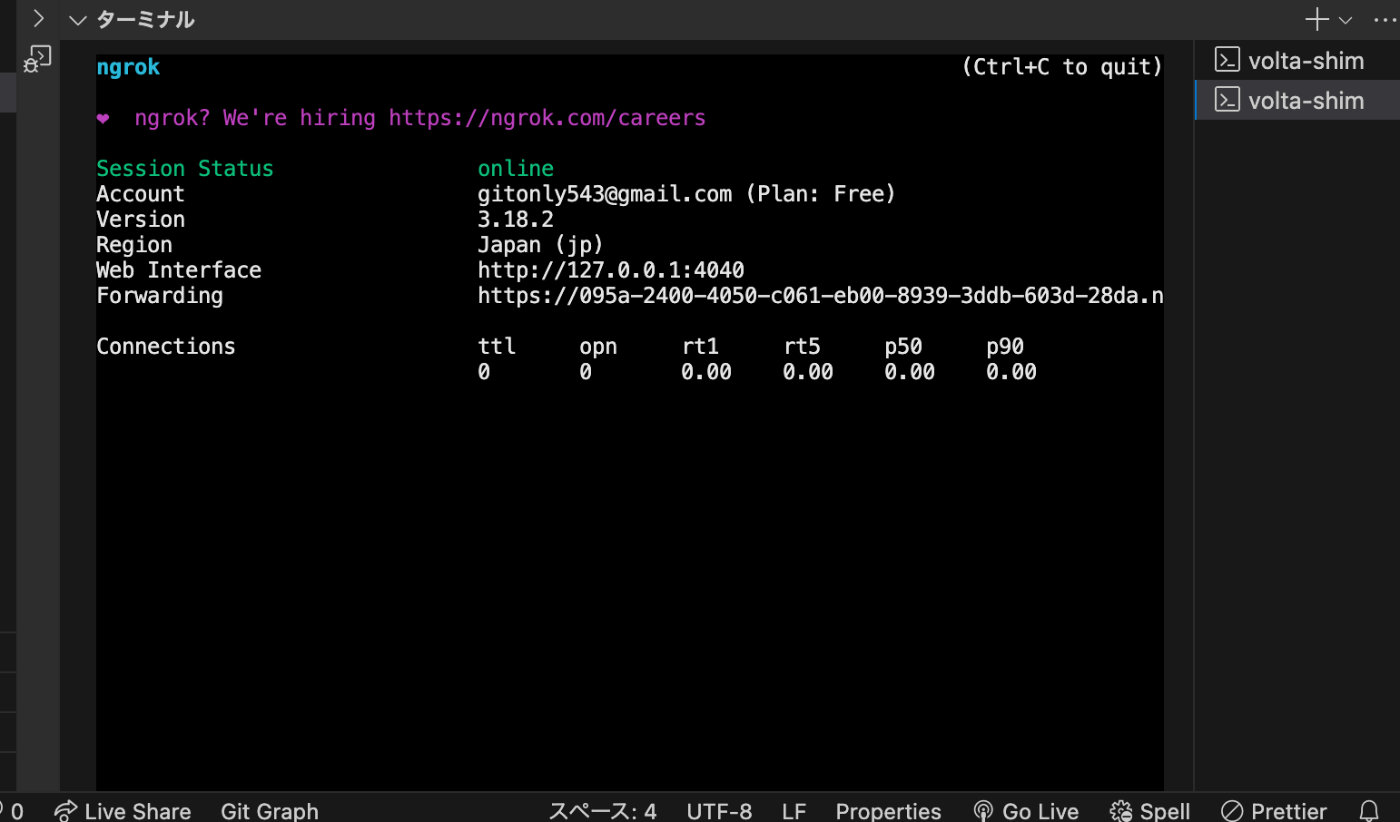The image size is (1400, 822).
Task: Click the Spell gear icon
Action: (x=1121, y=811)
